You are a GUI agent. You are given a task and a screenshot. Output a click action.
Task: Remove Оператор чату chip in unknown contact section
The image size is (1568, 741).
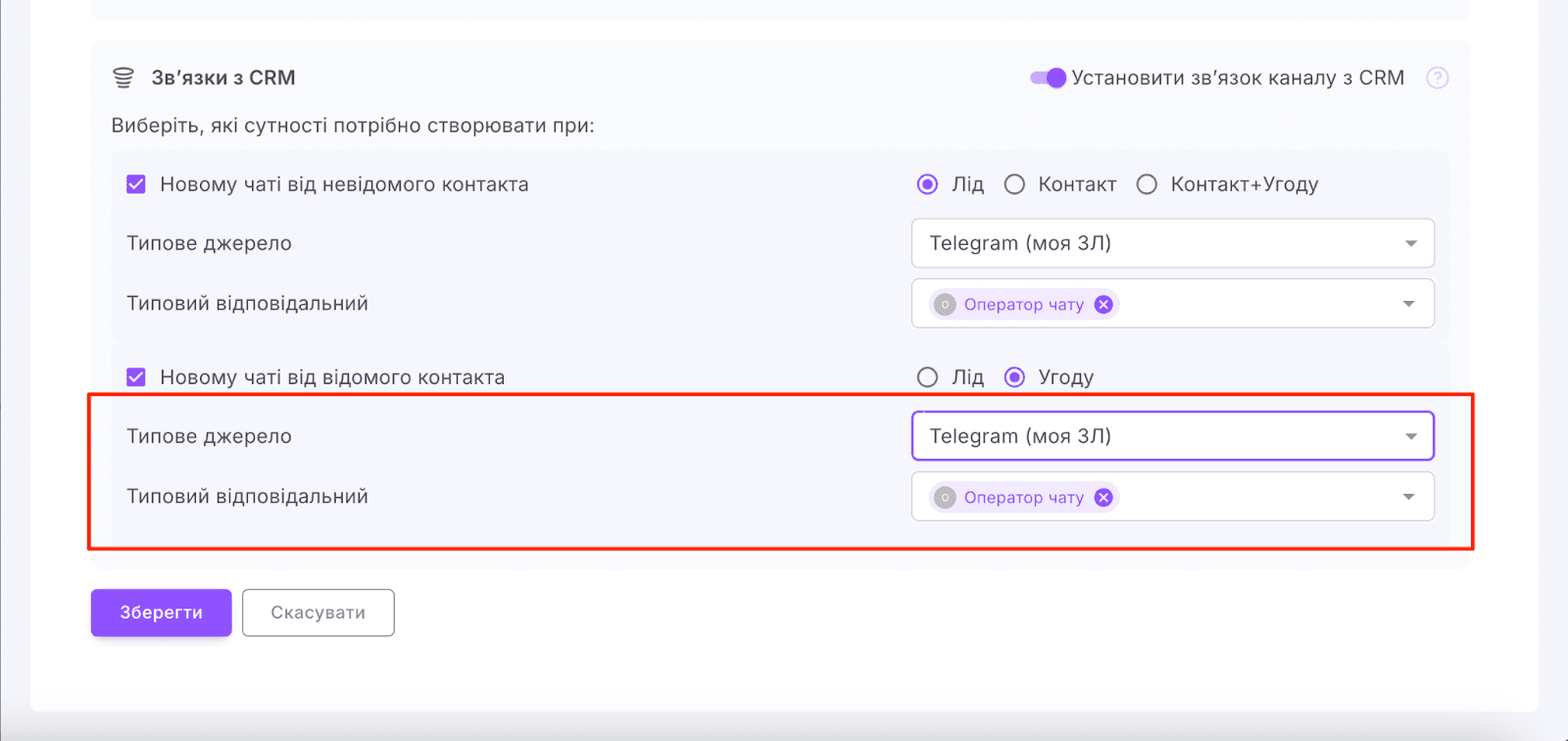1103,305
